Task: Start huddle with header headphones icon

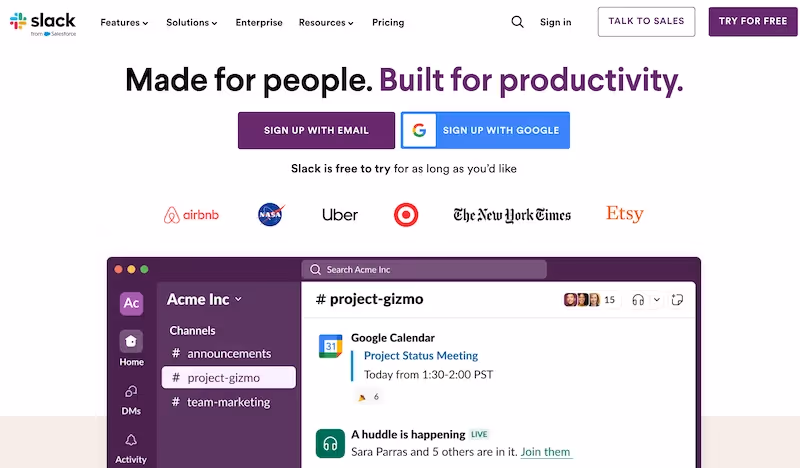Action: click(638, 300)
